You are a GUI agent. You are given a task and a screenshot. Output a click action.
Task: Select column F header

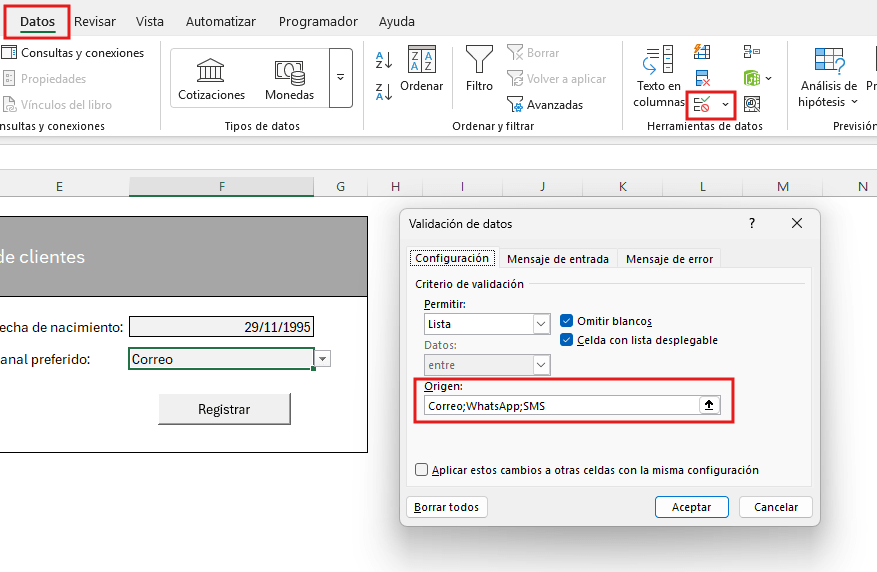(x=221, y=186)
